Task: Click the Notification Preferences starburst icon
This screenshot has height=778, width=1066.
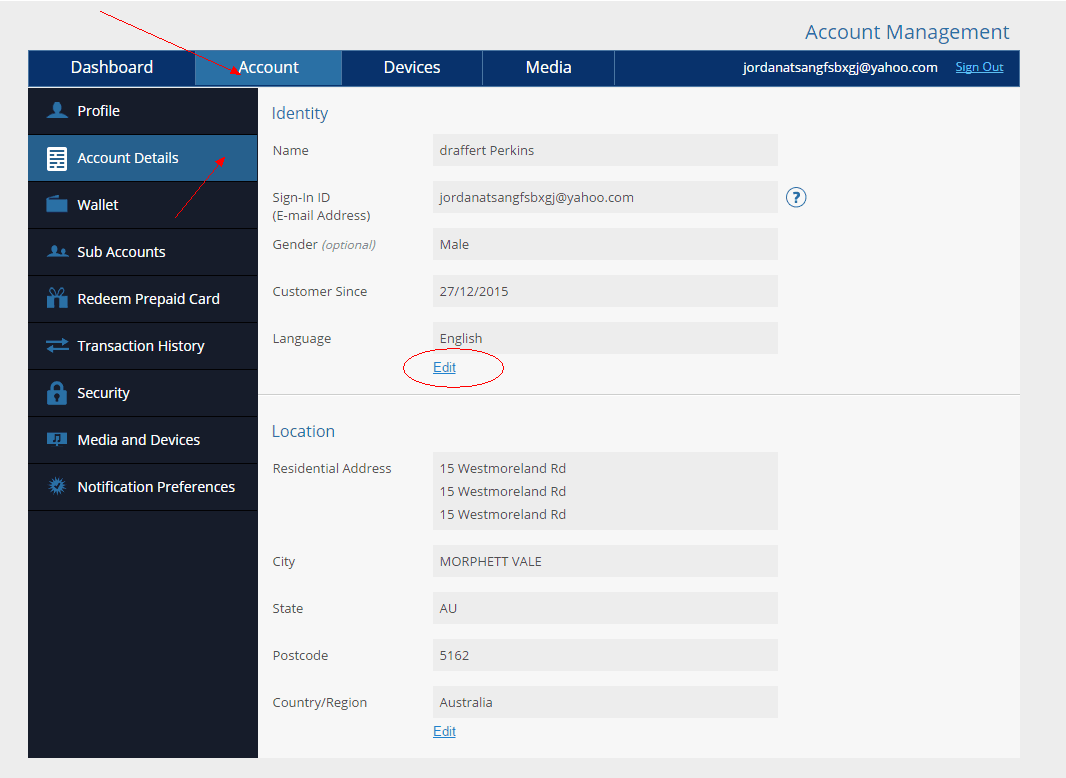Action: click(x=57, y=487)
